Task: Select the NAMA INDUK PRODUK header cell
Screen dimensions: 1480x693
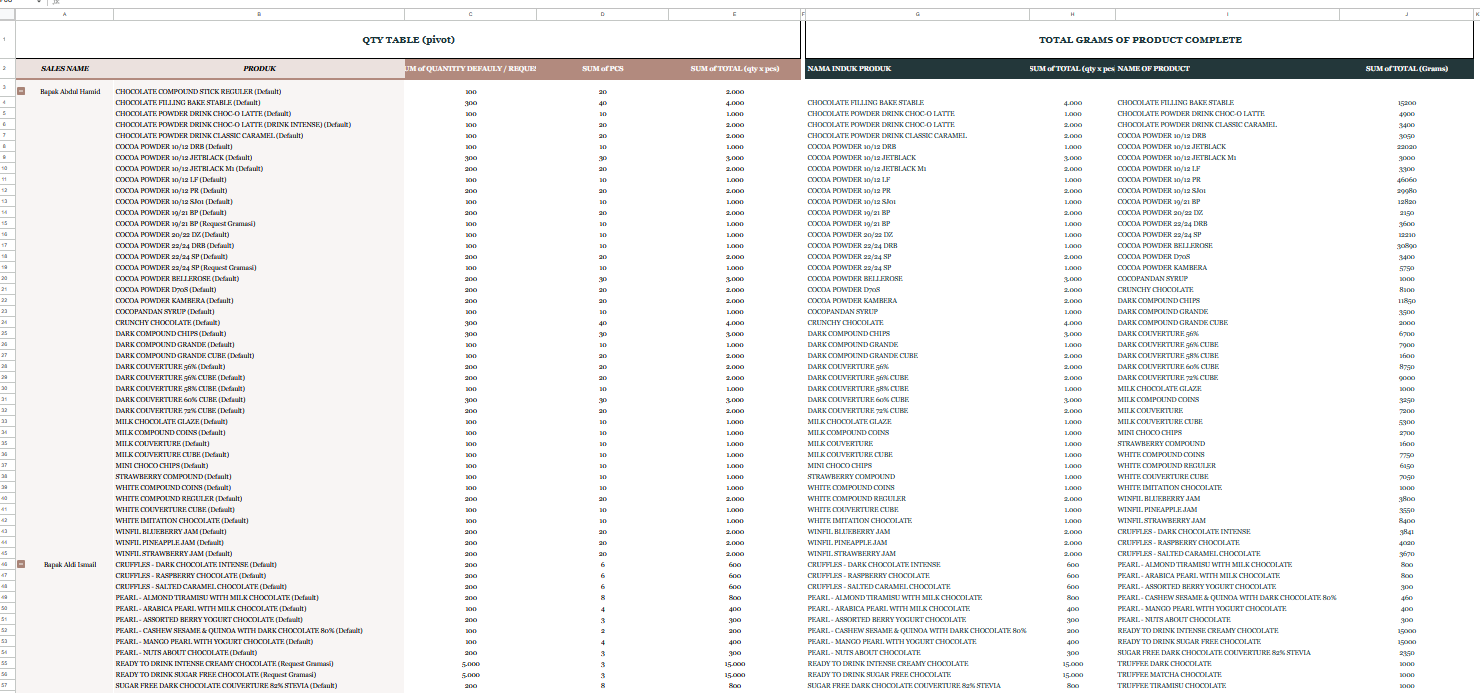Action: pos(849,69)
